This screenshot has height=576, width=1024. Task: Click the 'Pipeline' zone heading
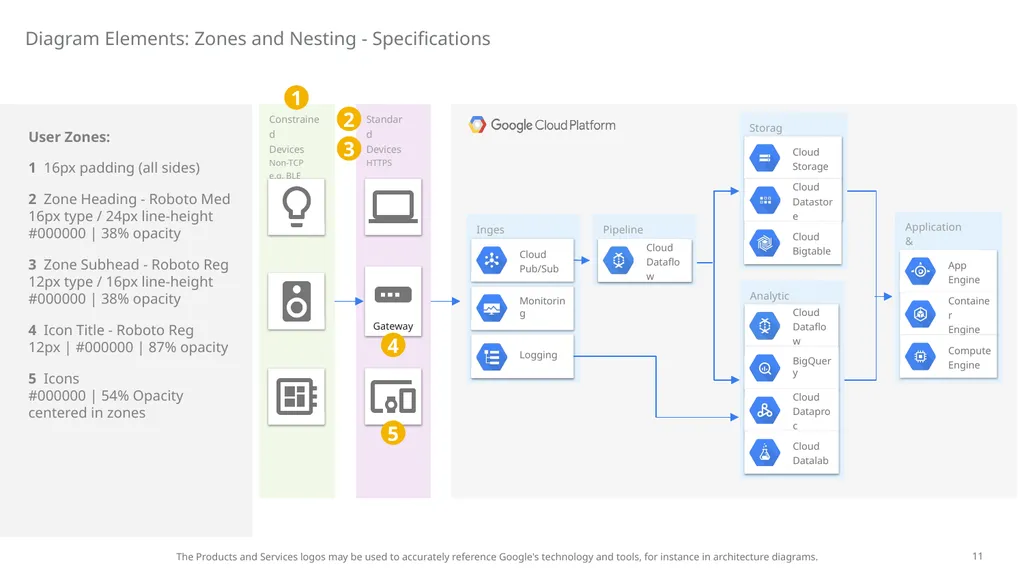coord(622,229)
